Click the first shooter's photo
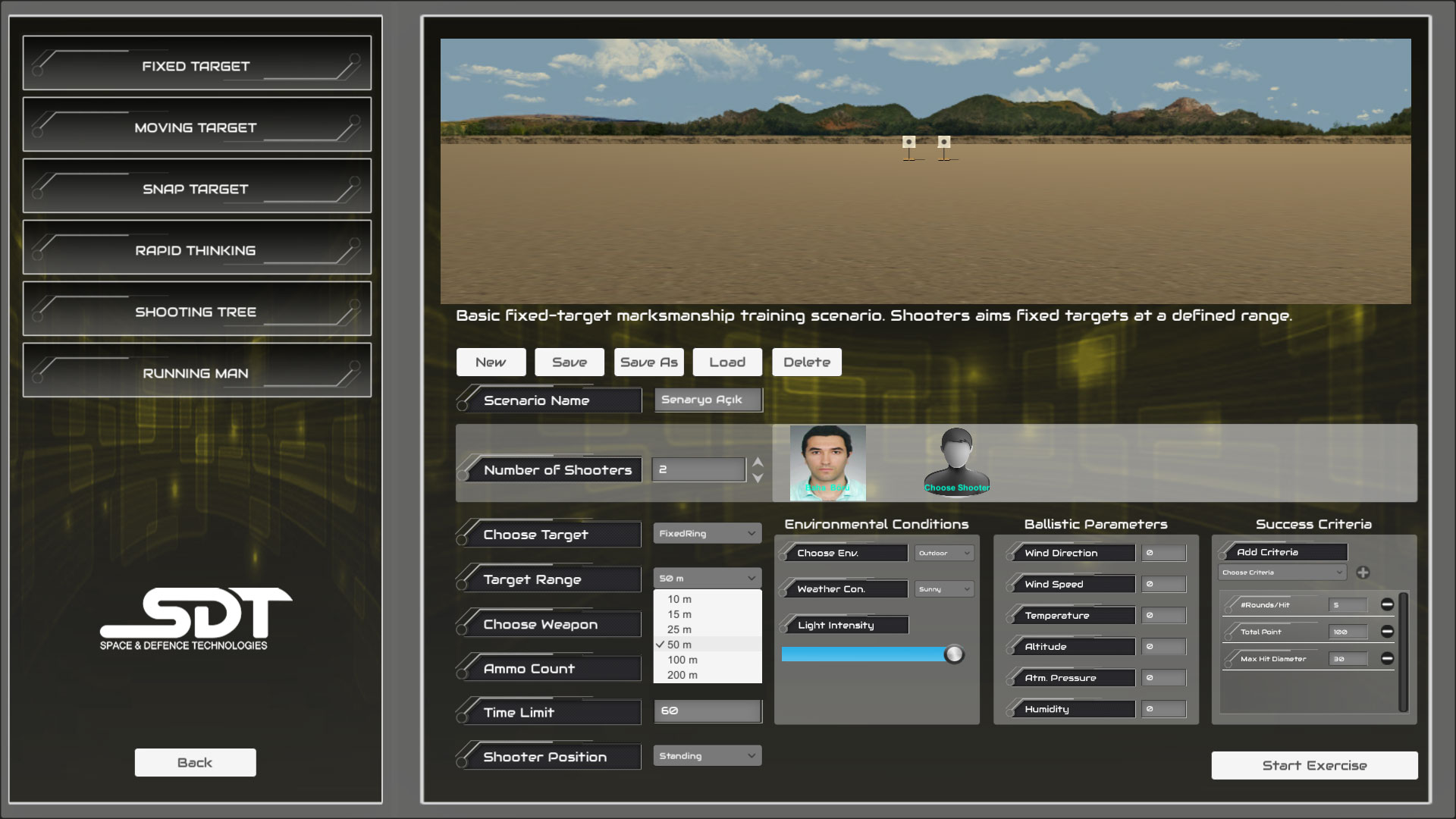Viewport: 1456px width, 819px height. tap(827, 462)
